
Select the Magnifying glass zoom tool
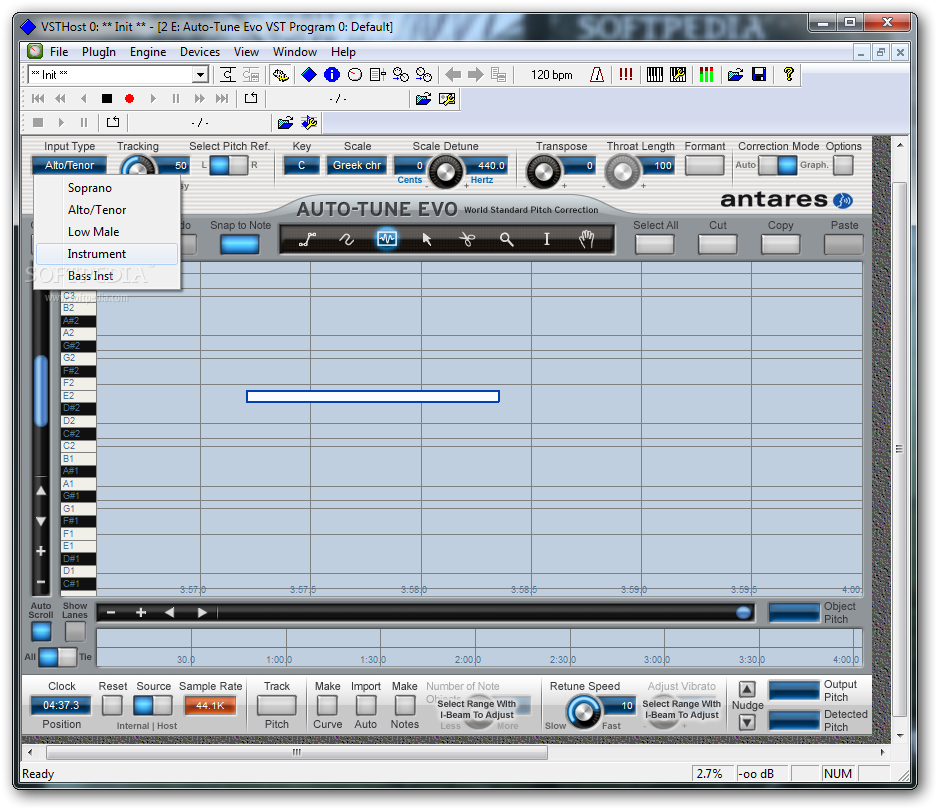[x=507, y=239]
